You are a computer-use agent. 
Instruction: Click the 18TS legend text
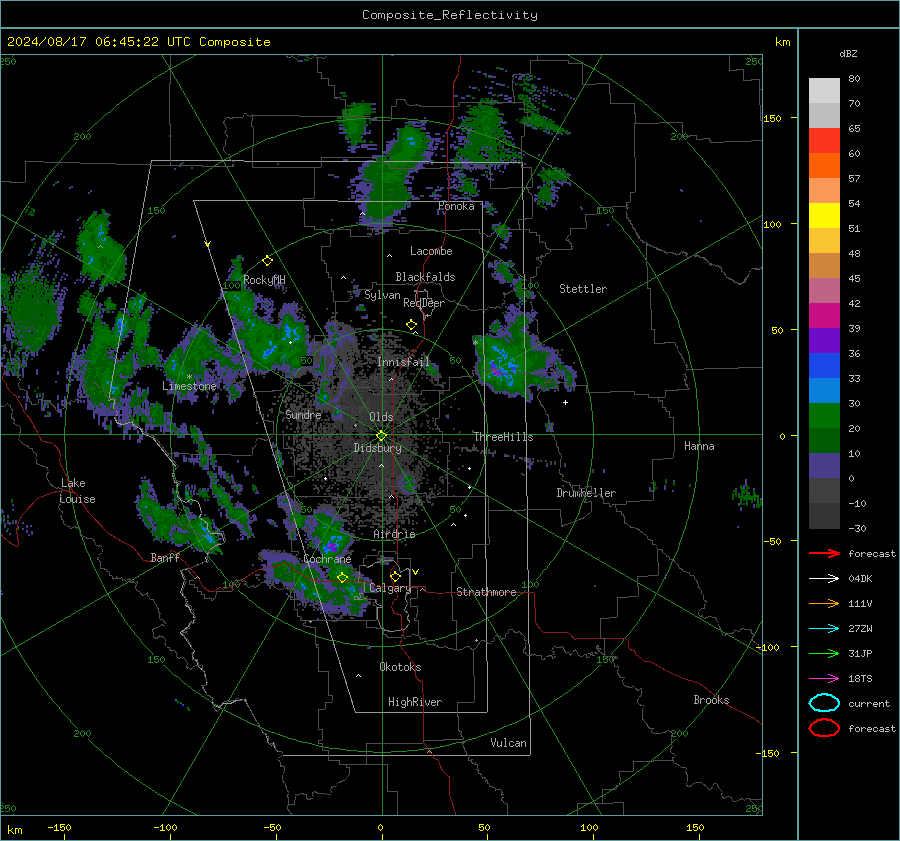coord(860,679)
